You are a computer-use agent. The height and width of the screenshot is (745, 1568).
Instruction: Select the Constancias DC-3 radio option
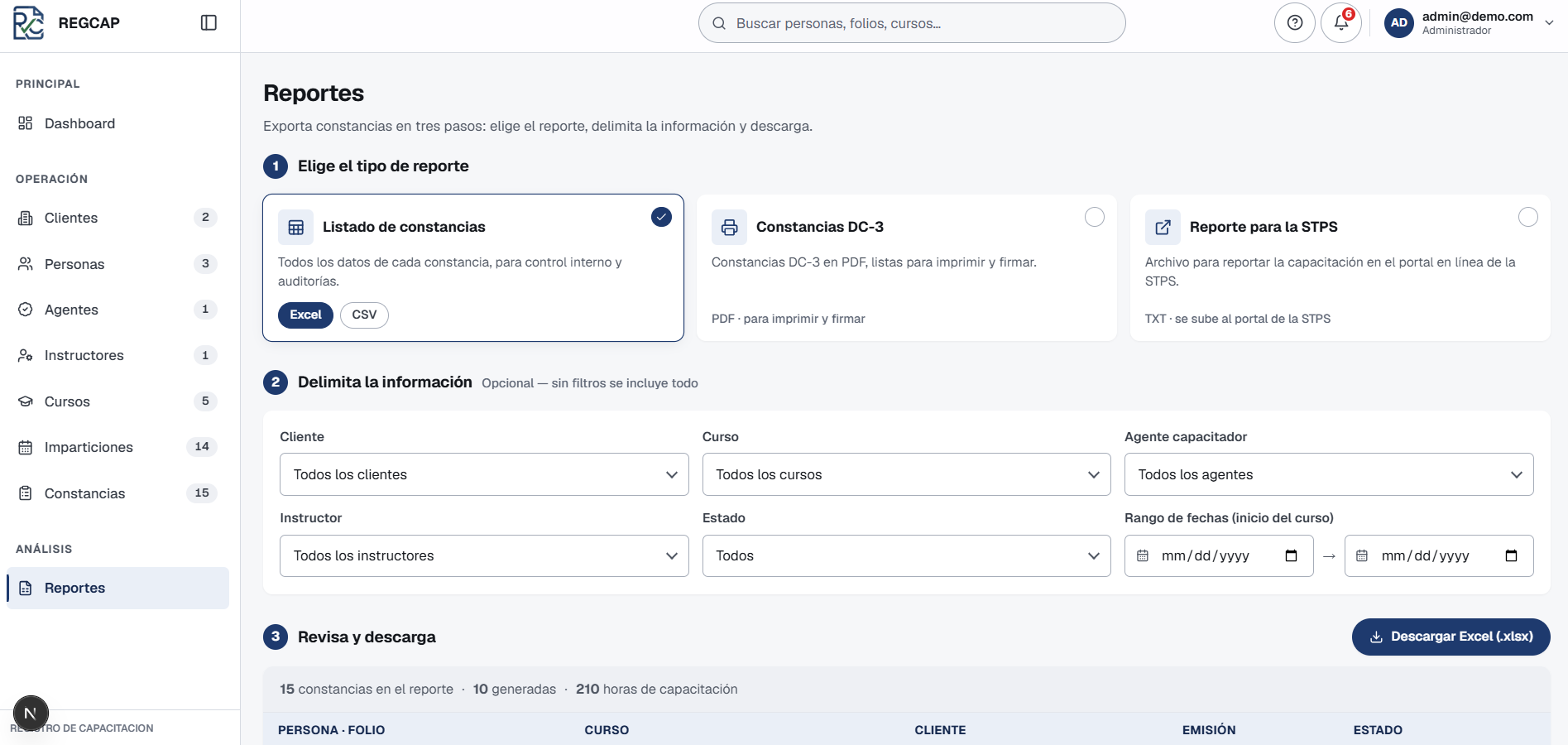pos(1095,217)
